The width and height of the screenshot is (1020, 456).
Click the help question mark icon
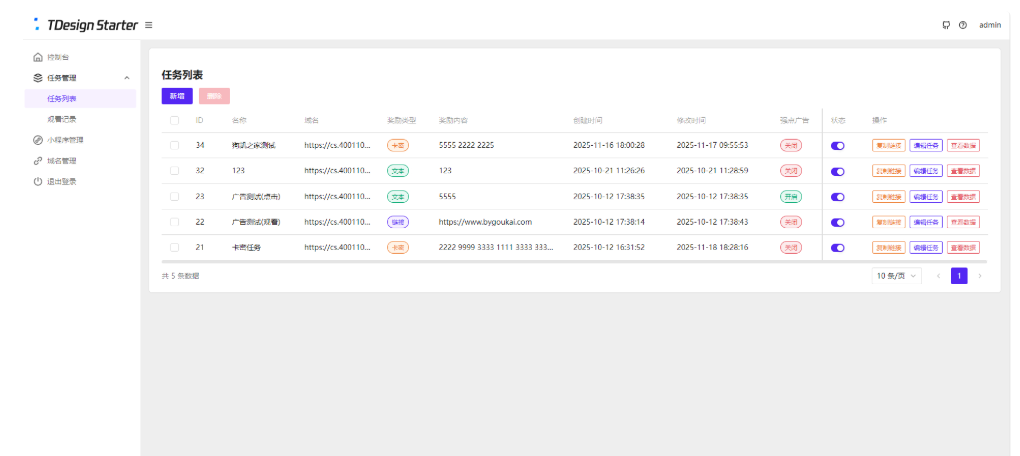[x=963, y=25]
